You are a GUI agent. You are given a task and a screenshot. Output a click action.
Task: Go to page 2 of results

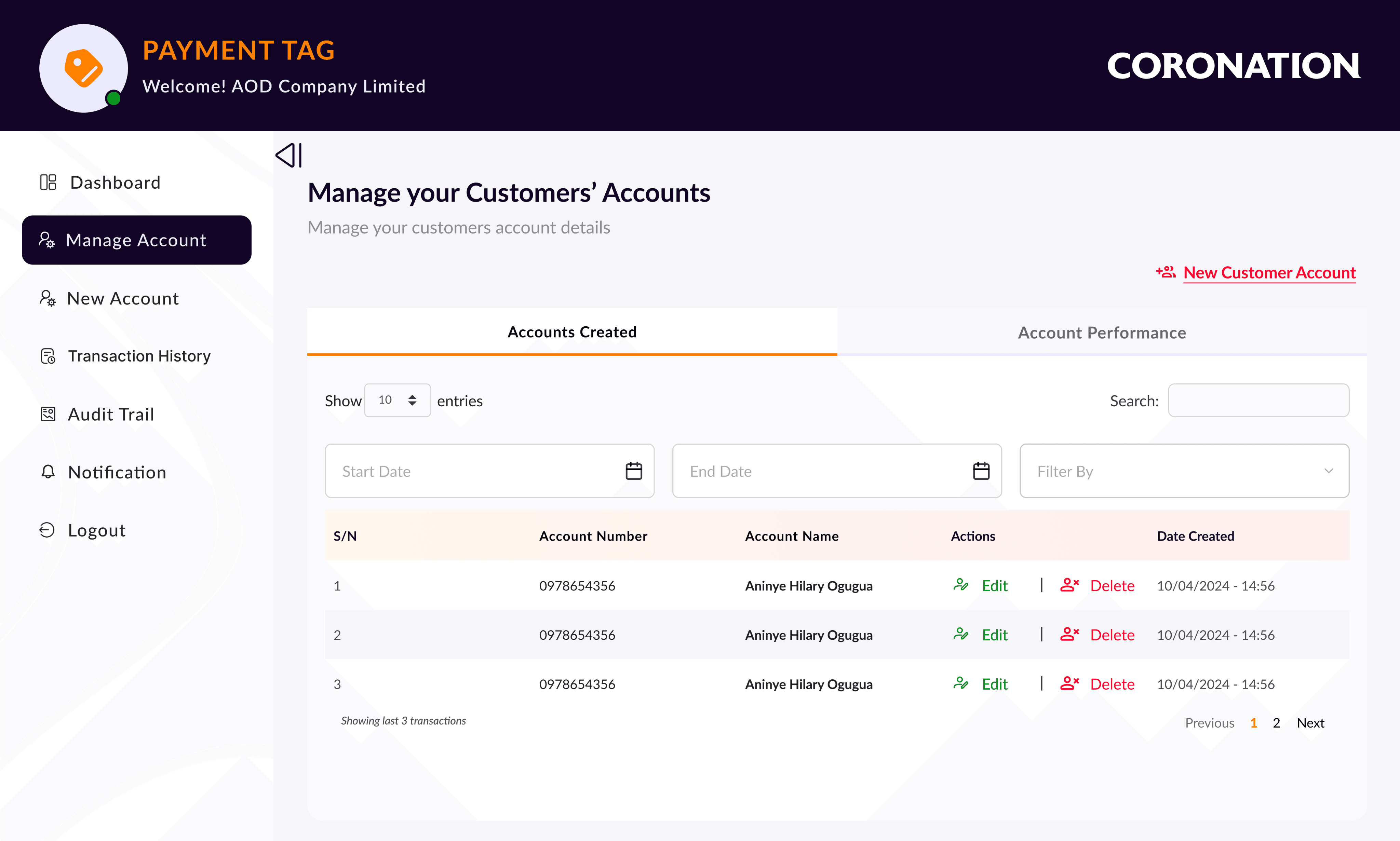1276,722
